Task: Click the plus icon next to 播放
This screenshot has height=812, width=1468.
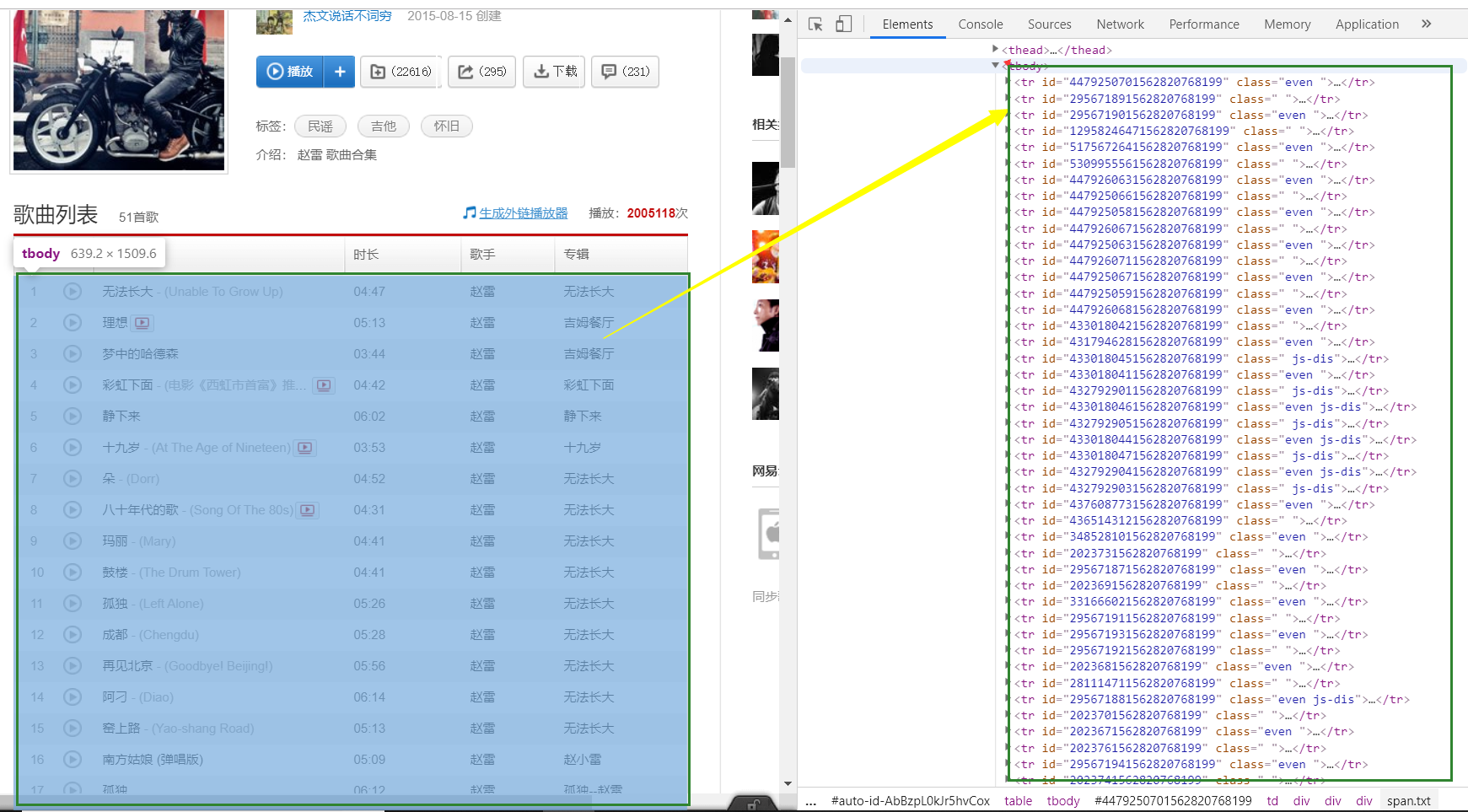Action: pos(340,72)
